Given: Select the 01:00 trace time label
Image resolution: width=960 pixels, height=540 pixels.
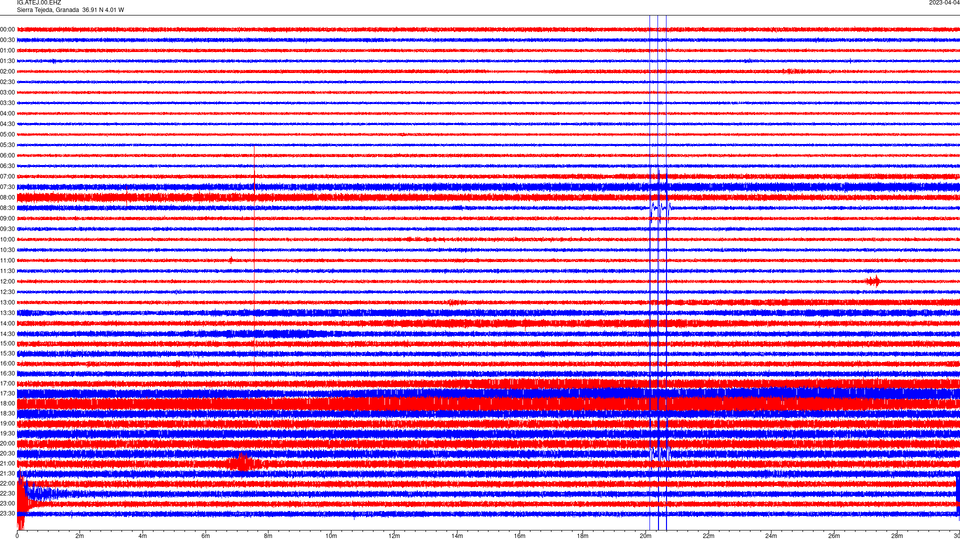Looking at the screenshot, I should tap(7, 50).
